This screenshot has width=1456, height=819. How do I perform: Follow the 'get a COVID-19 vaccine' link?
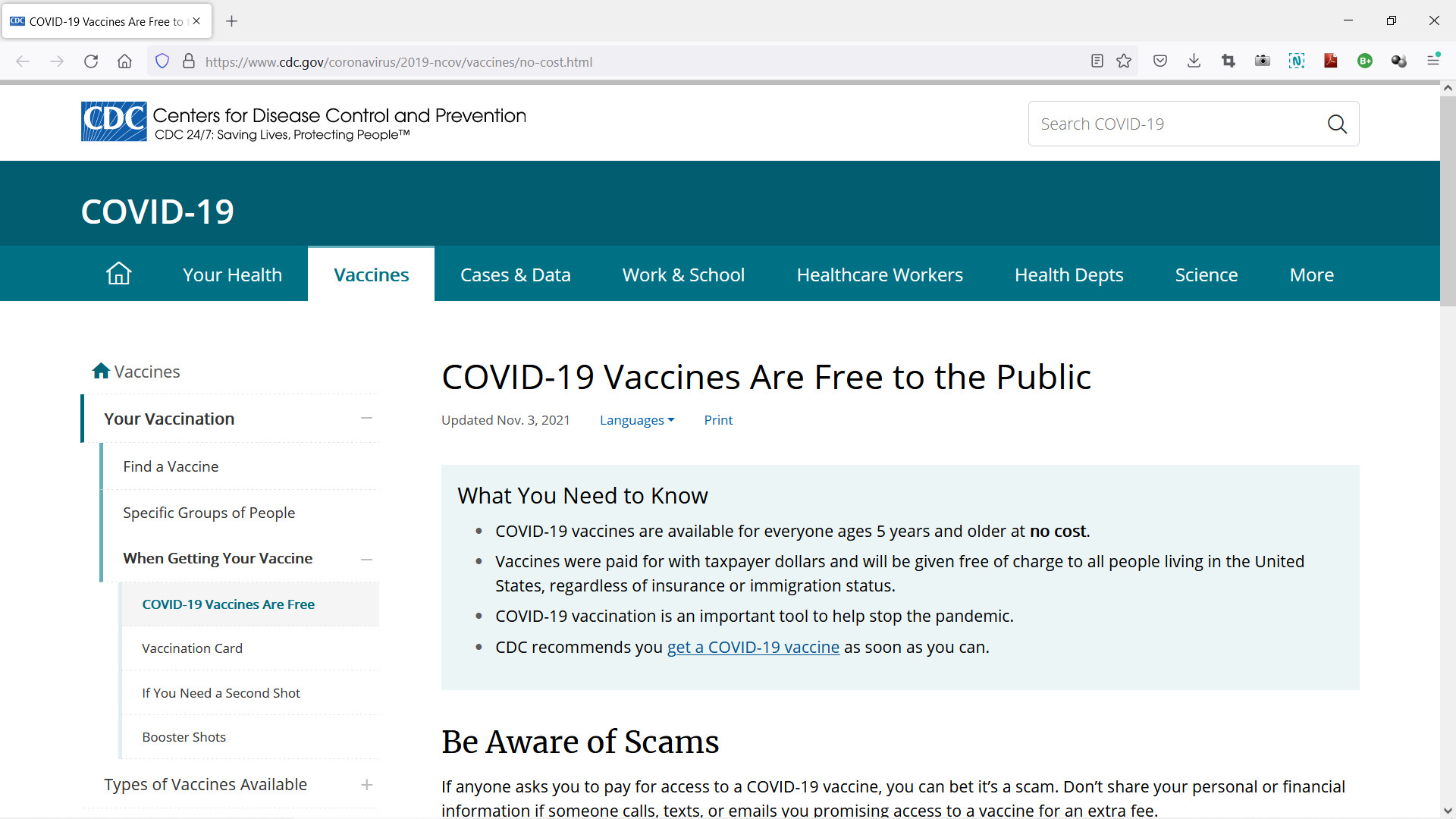753,648
